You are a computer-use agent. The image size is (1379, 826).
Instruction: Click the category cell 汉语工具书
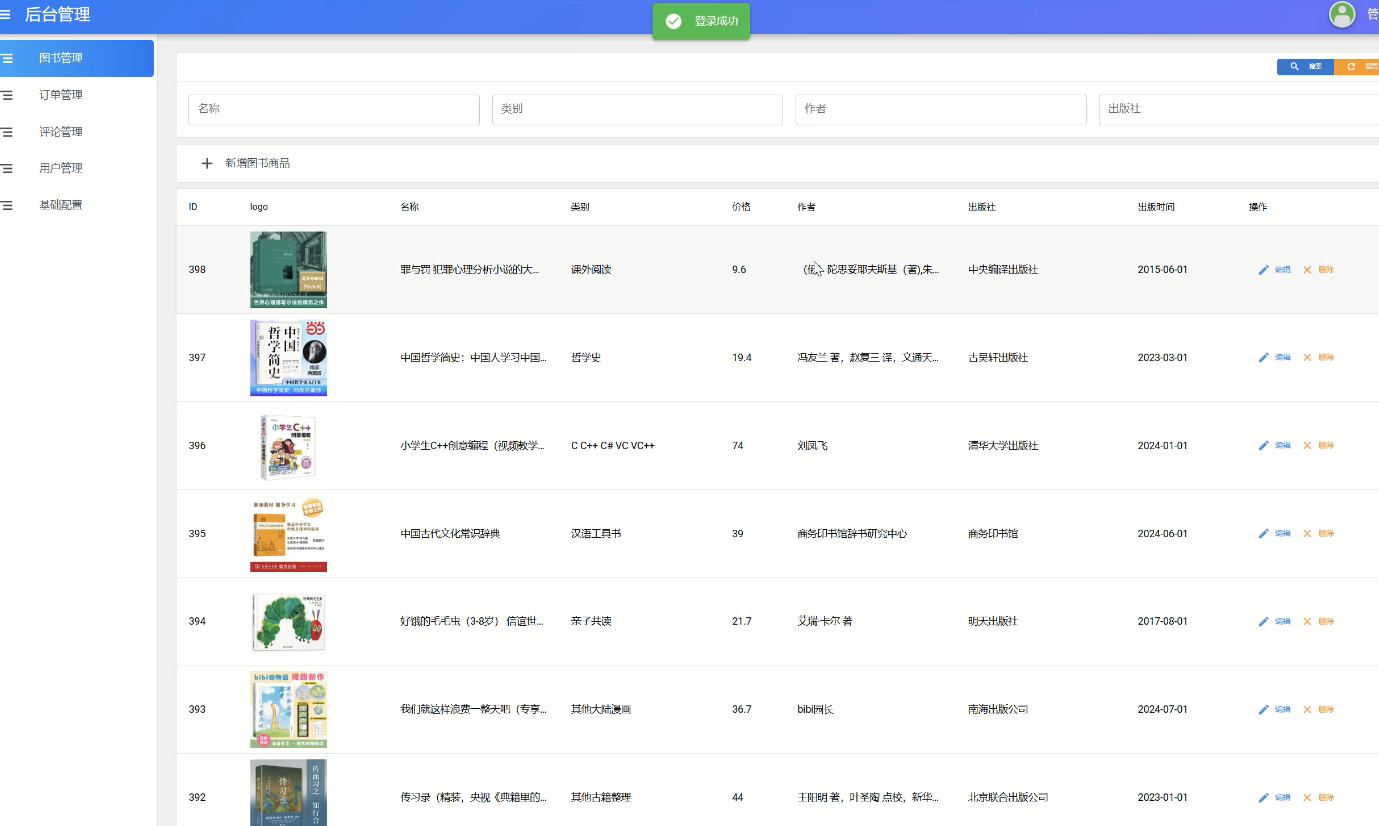pos(596,534)
